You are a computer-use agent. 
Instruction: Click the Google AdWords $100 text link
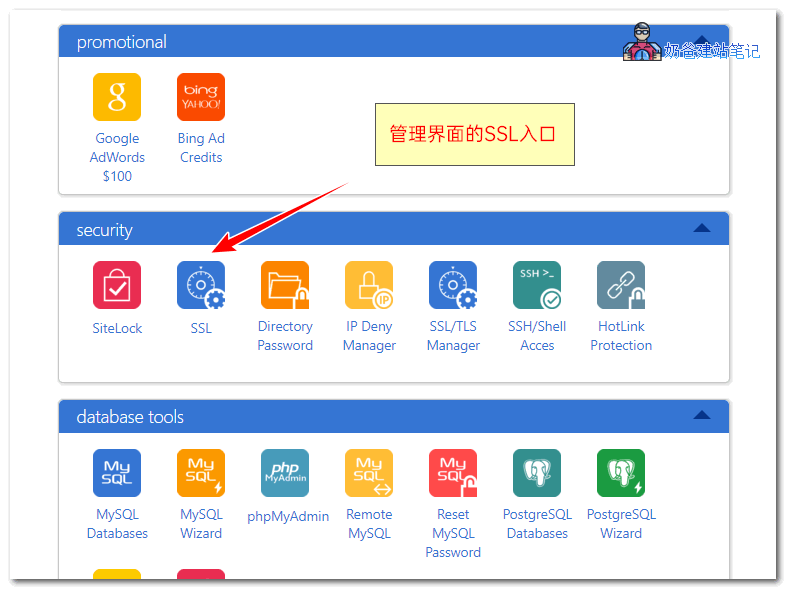point(117,158)
